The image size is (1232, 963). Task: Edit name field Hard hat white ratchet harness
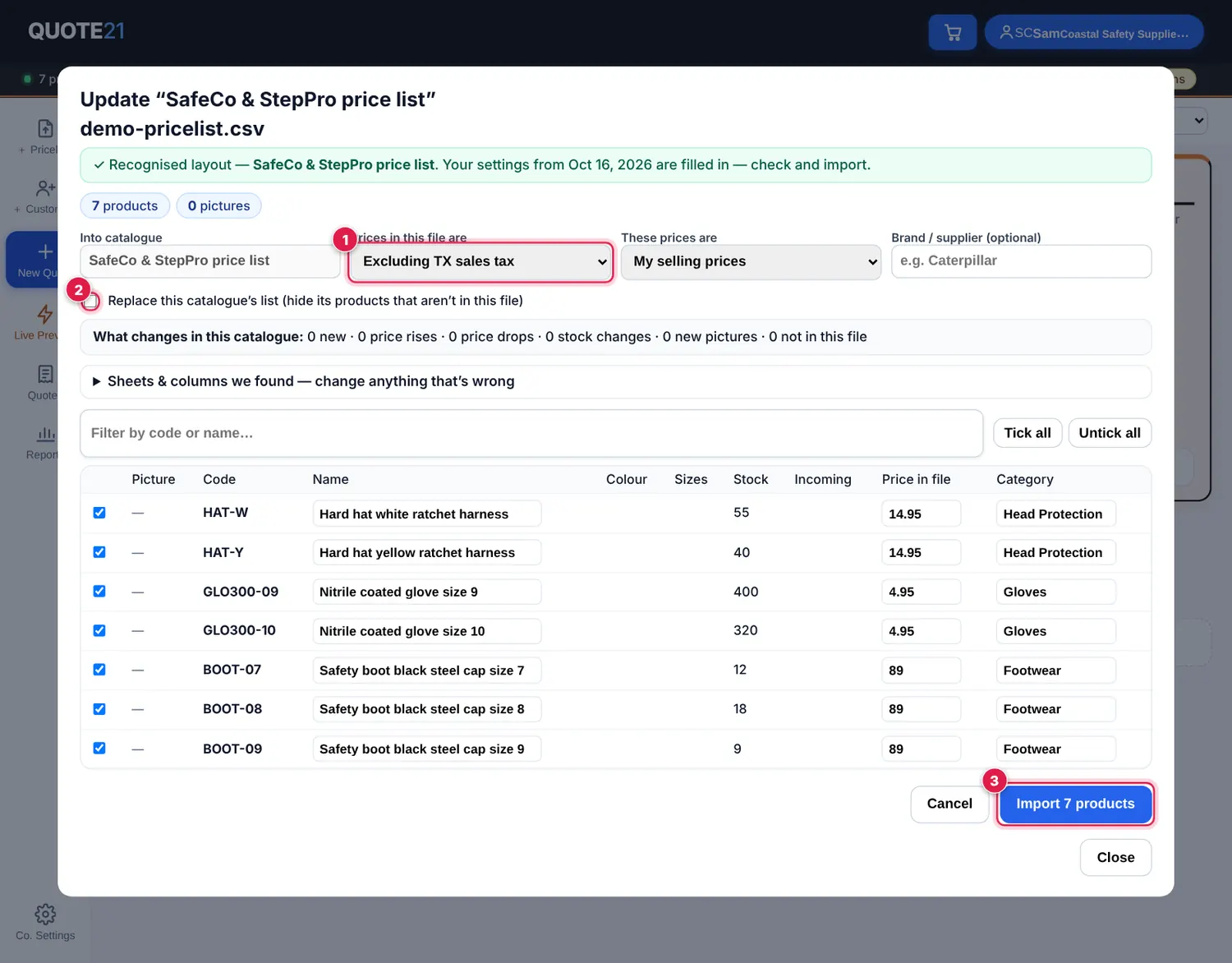click(426, 514)
